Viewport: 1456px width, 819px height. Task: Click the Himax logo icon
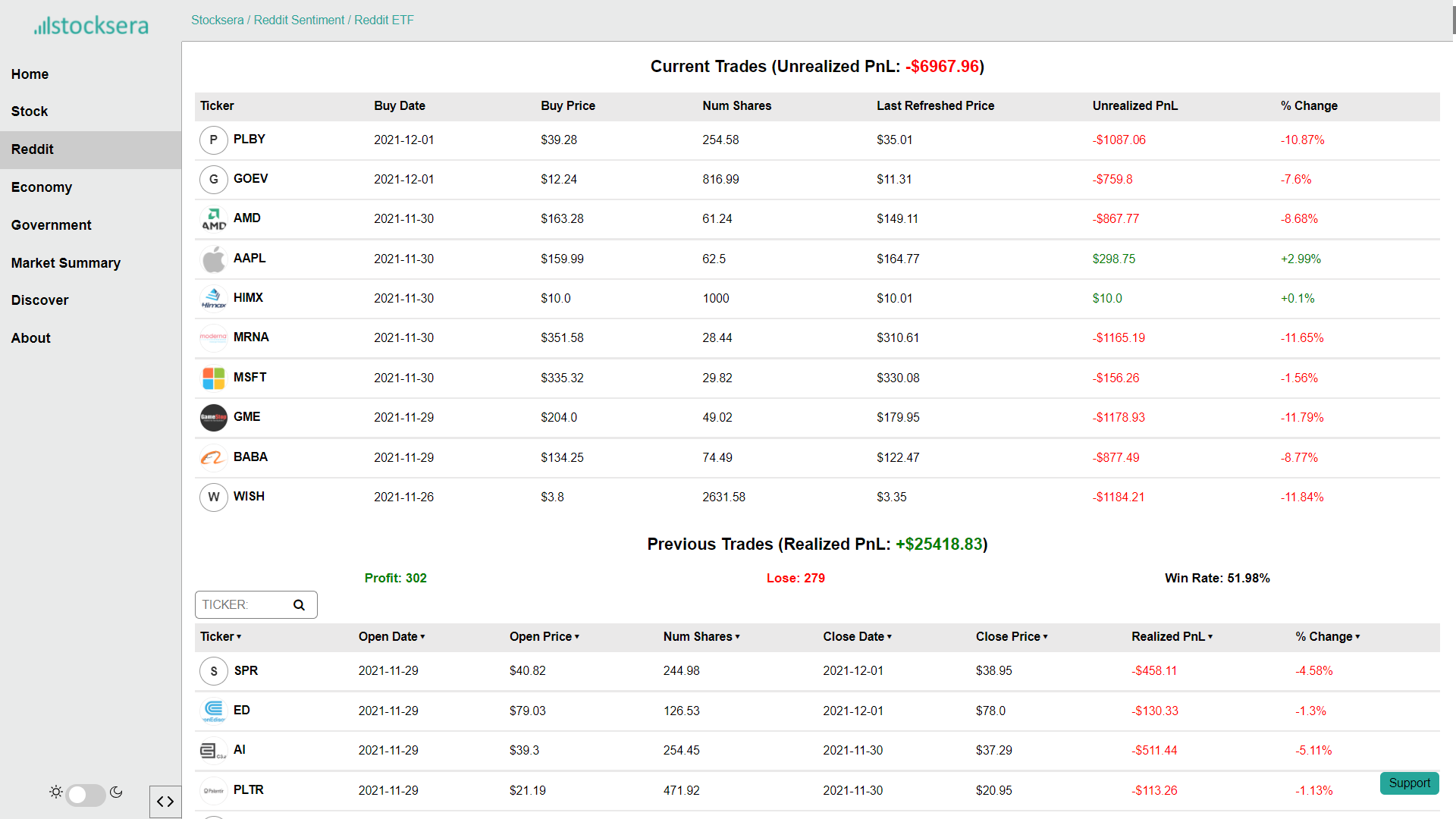click(213, 299)
